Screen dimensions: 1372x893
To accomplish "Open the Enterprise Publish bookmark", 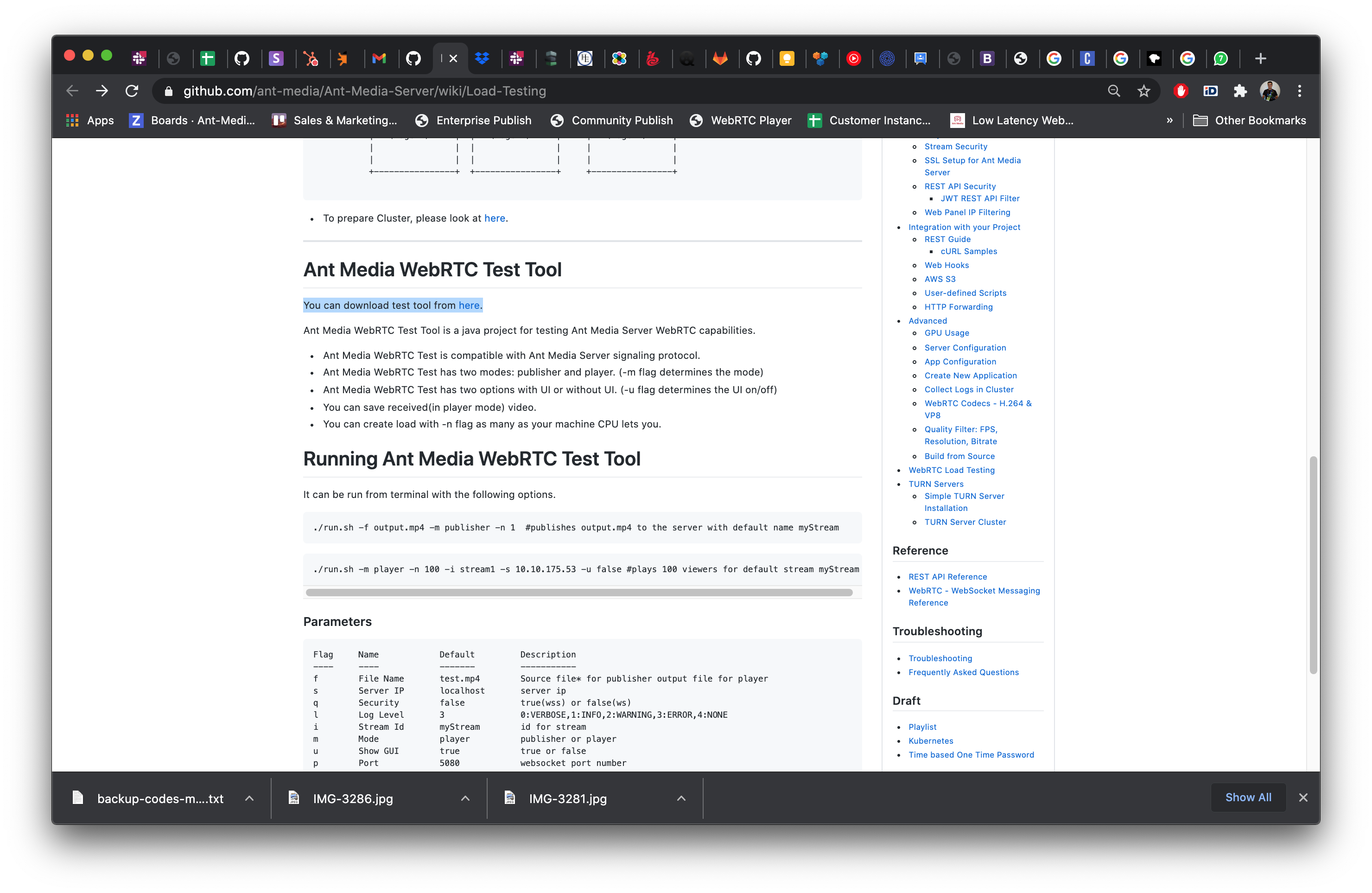I will [x=473, y=121].
